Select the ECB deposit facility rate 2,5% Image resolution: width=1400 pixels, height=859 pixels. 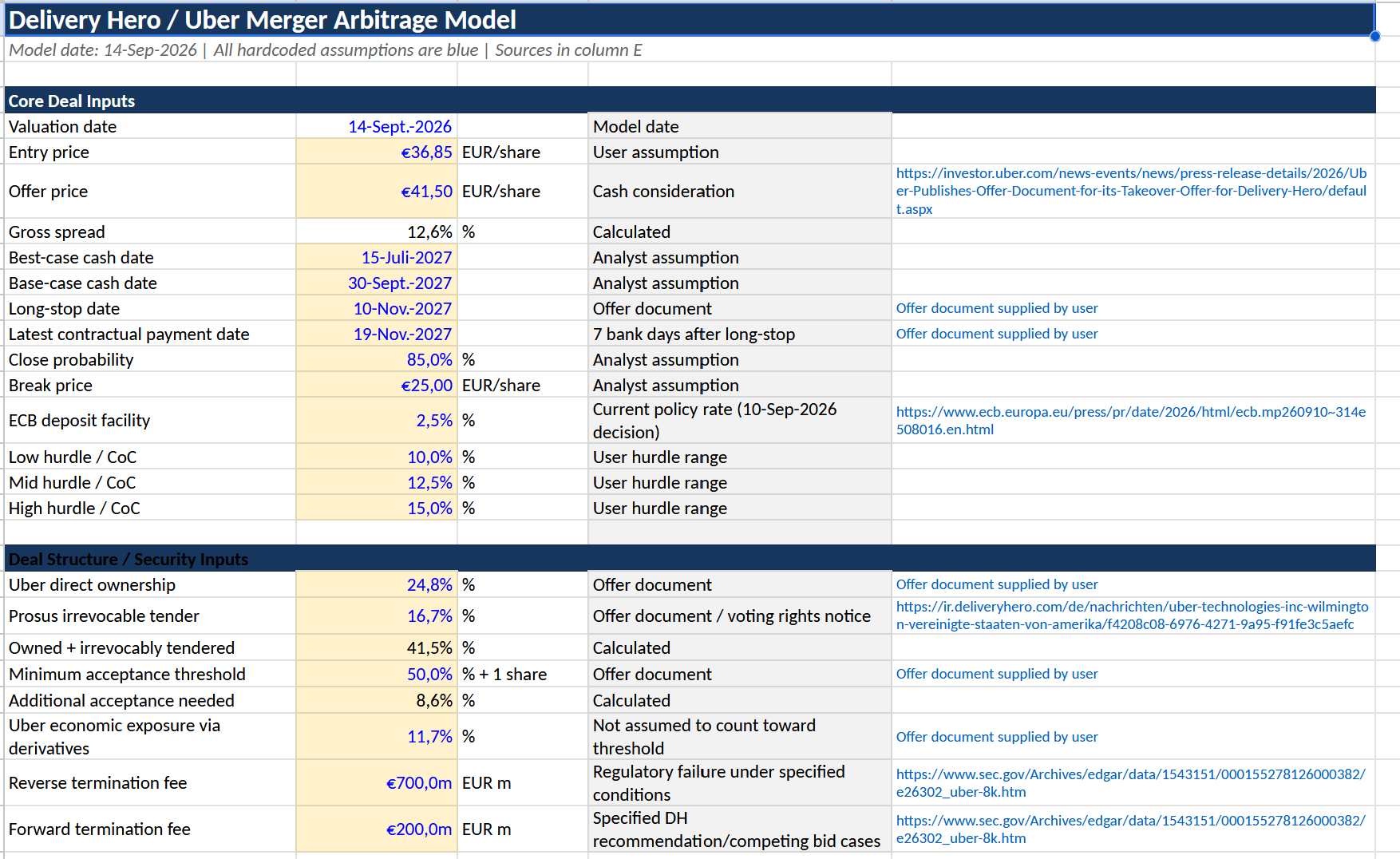click(377, 420)
